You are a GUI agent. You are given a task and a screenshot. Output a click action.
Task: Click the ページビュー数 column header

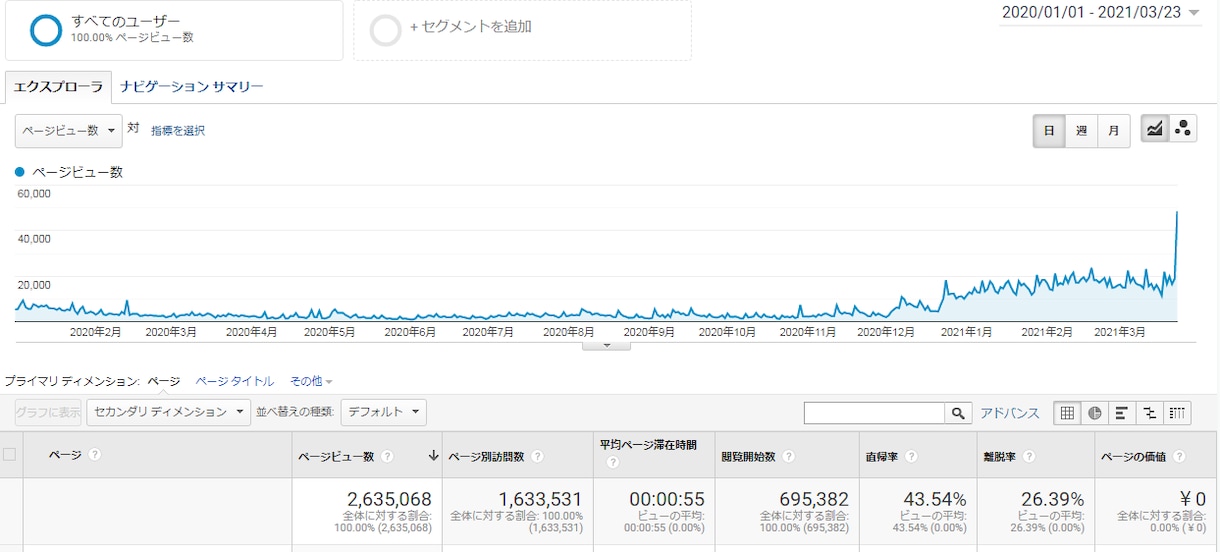click(x=336, y=457)
